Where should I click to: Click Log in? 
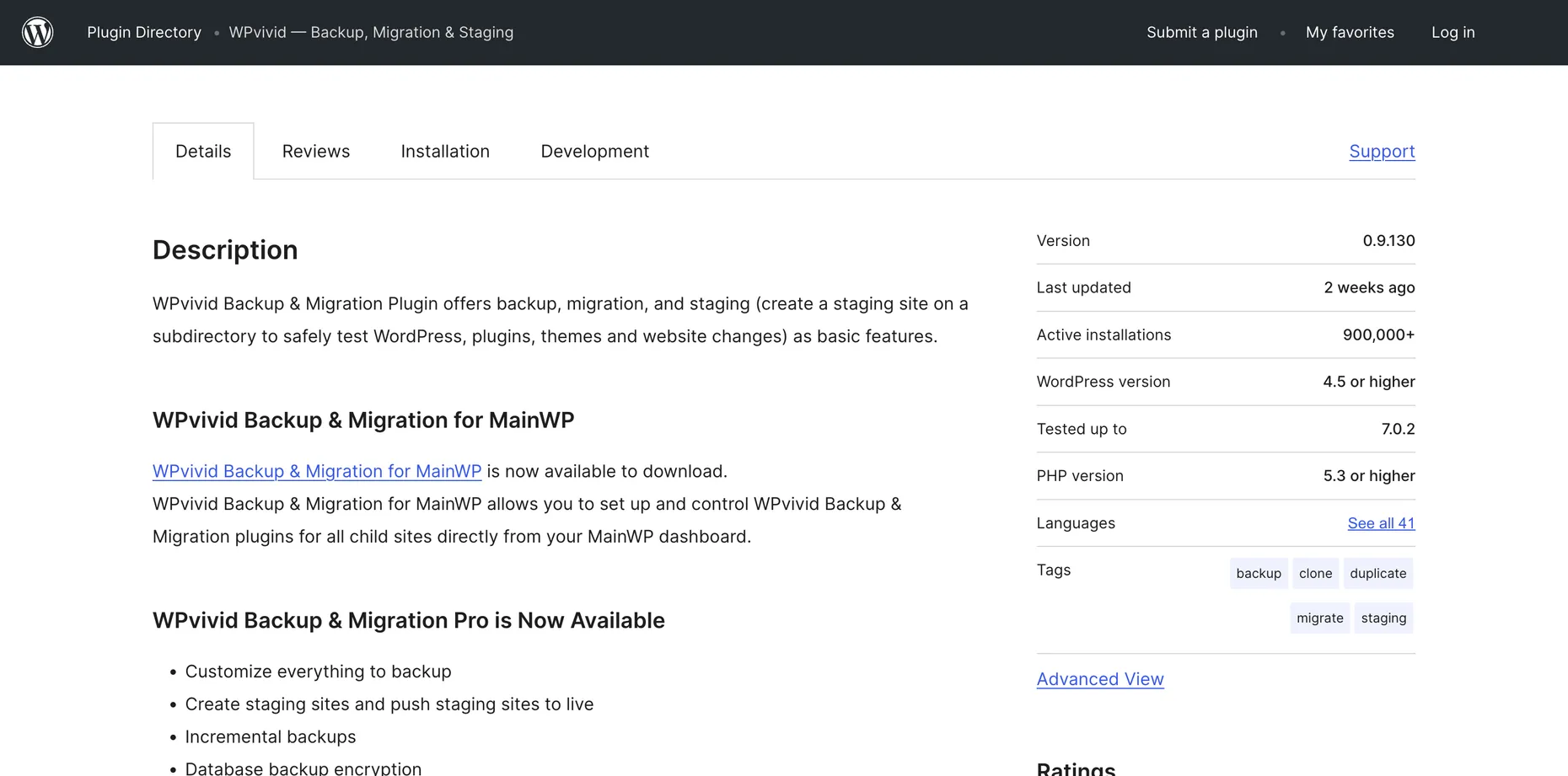tap(1453, 32)
